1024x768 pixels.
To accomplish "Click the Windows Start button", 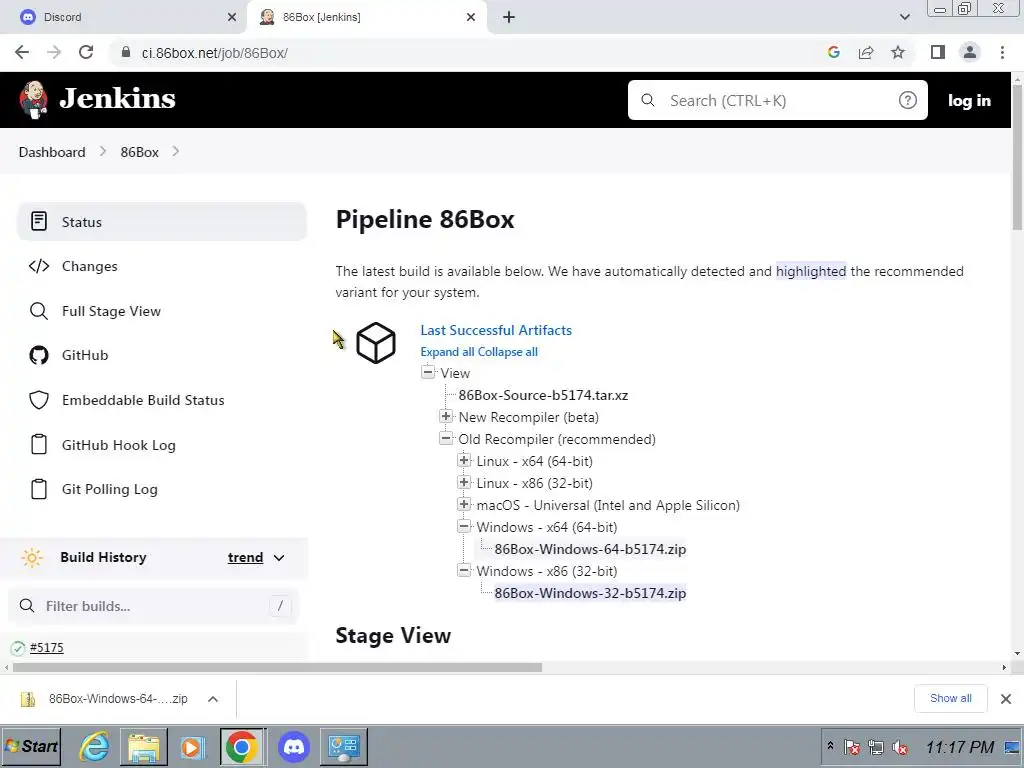I will [x=31, y=746].
